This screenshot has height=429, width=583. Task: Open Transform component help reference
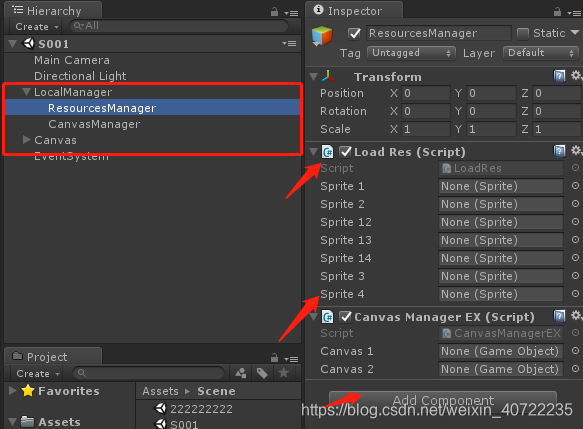559,76
